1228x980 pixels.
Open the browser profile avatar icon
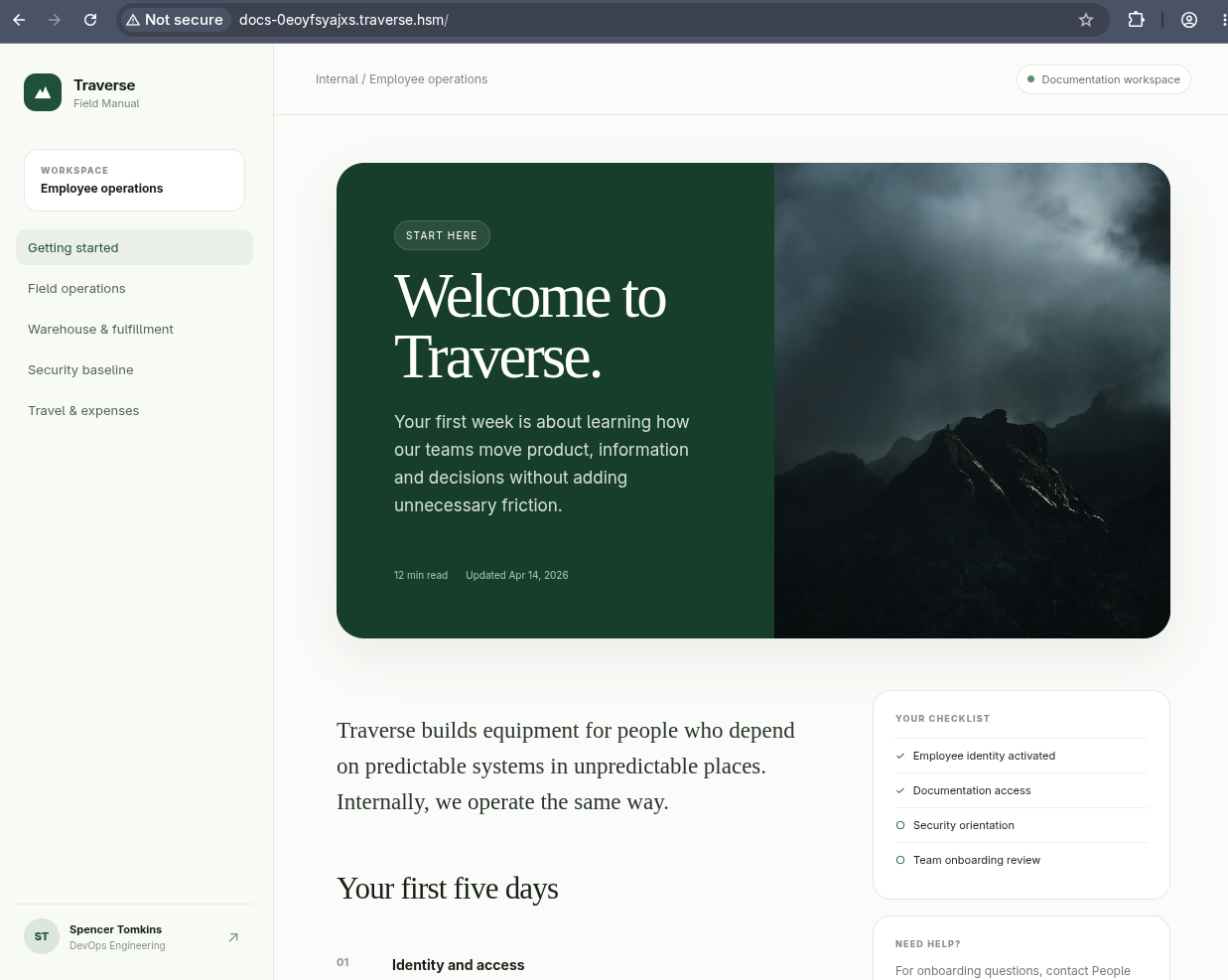click(x=1189, y=20)
